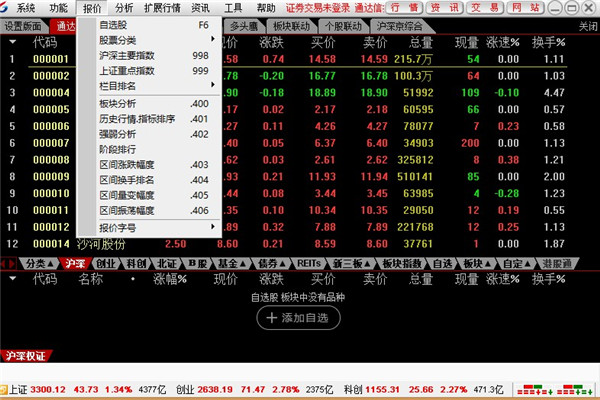Screen dimensions: 600x400
Task: Open the 板块▲ tab popup
Action: click(477, 264)
